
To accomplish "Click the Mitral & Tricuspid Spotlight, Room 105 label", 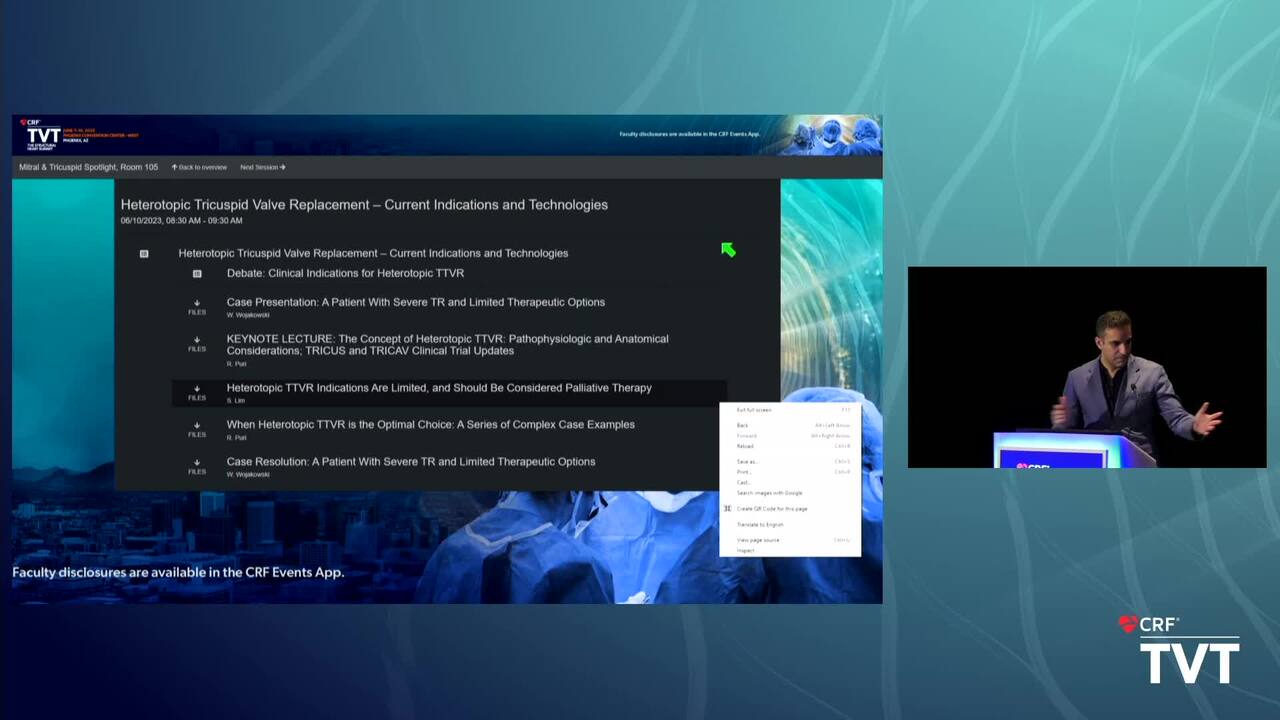I will [88, 167].
